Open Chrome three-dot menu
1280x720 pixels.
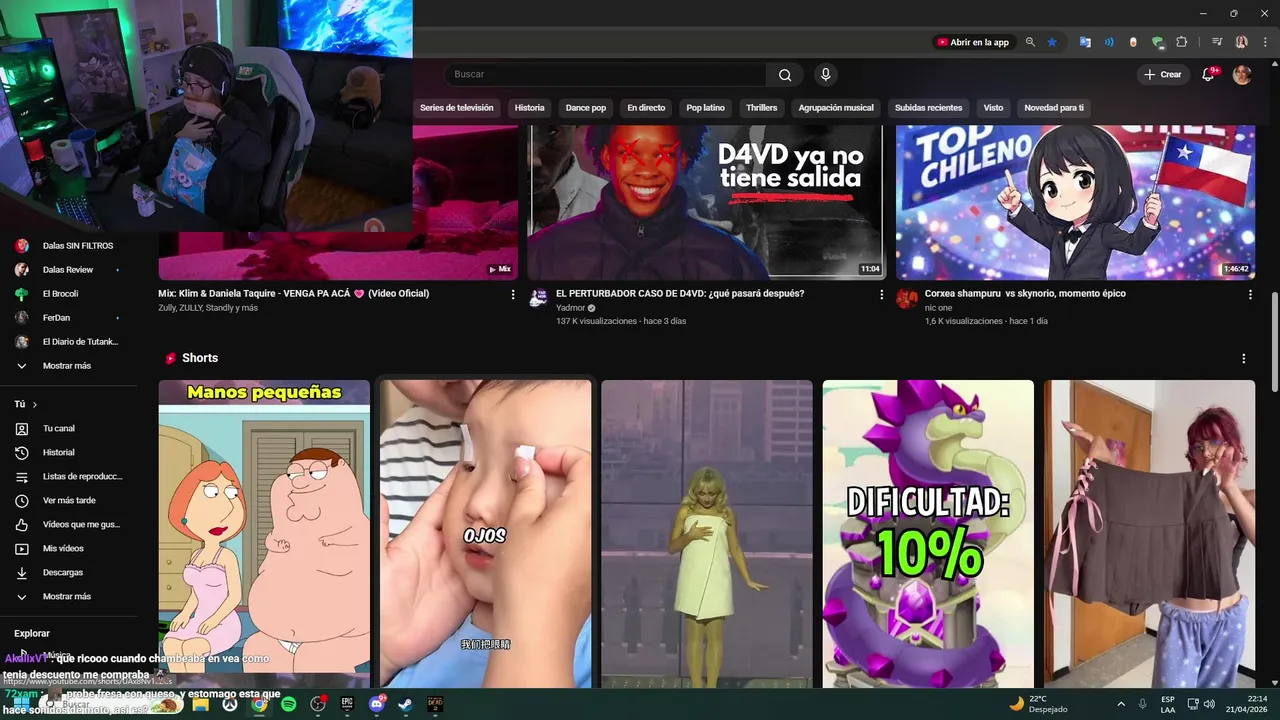click(1263, 42)
